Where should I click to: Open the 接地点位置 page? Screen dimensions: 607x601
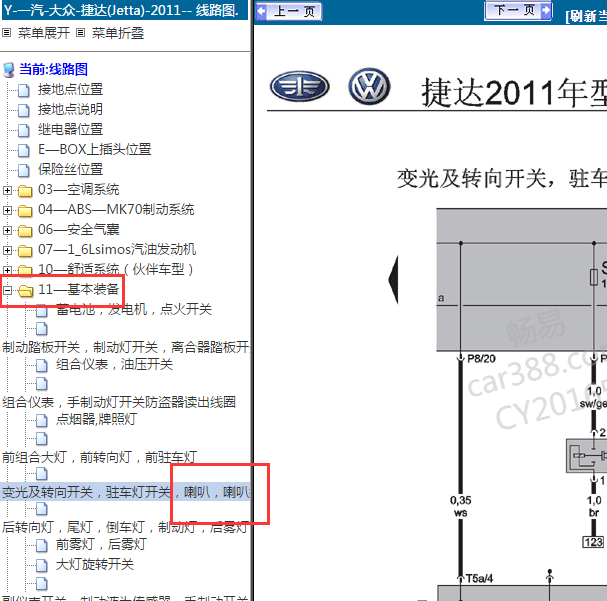[x=70, y=89]
